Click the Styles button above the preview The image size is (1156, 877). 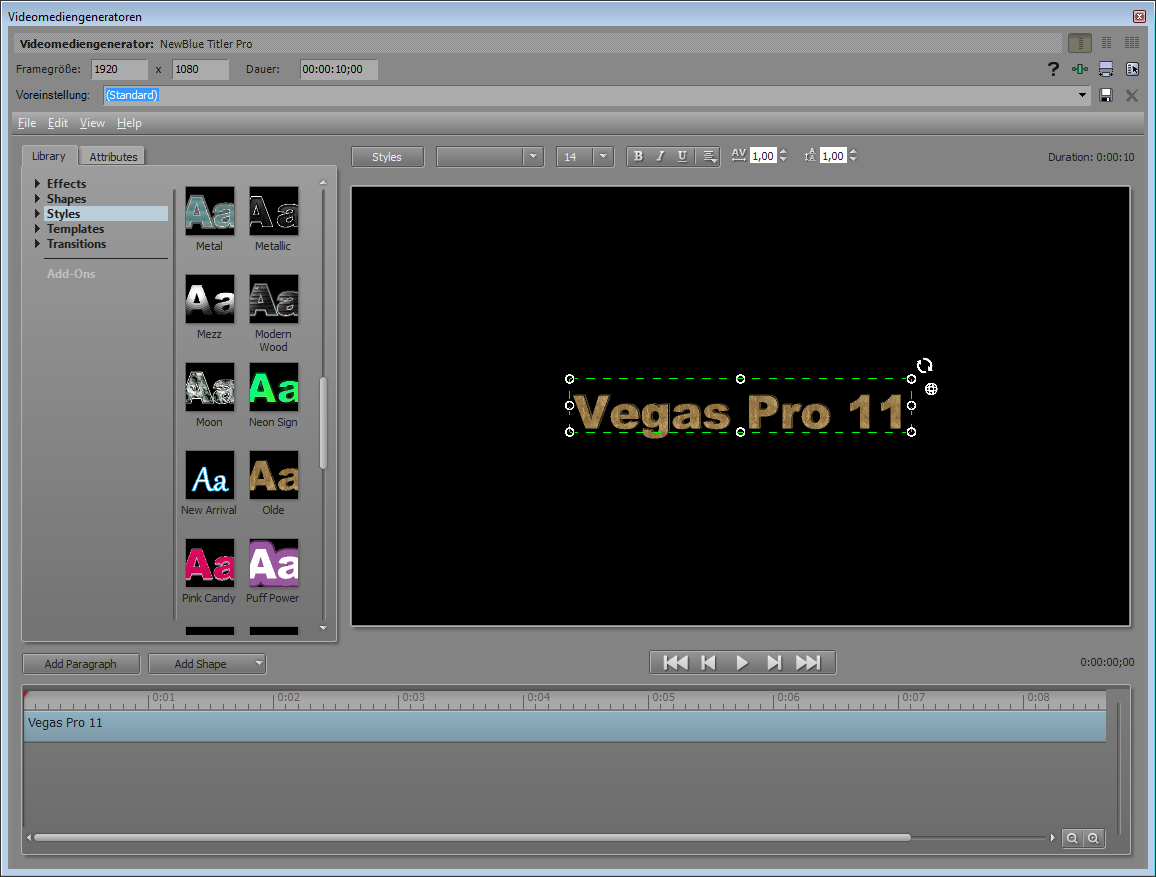point(387,157)
